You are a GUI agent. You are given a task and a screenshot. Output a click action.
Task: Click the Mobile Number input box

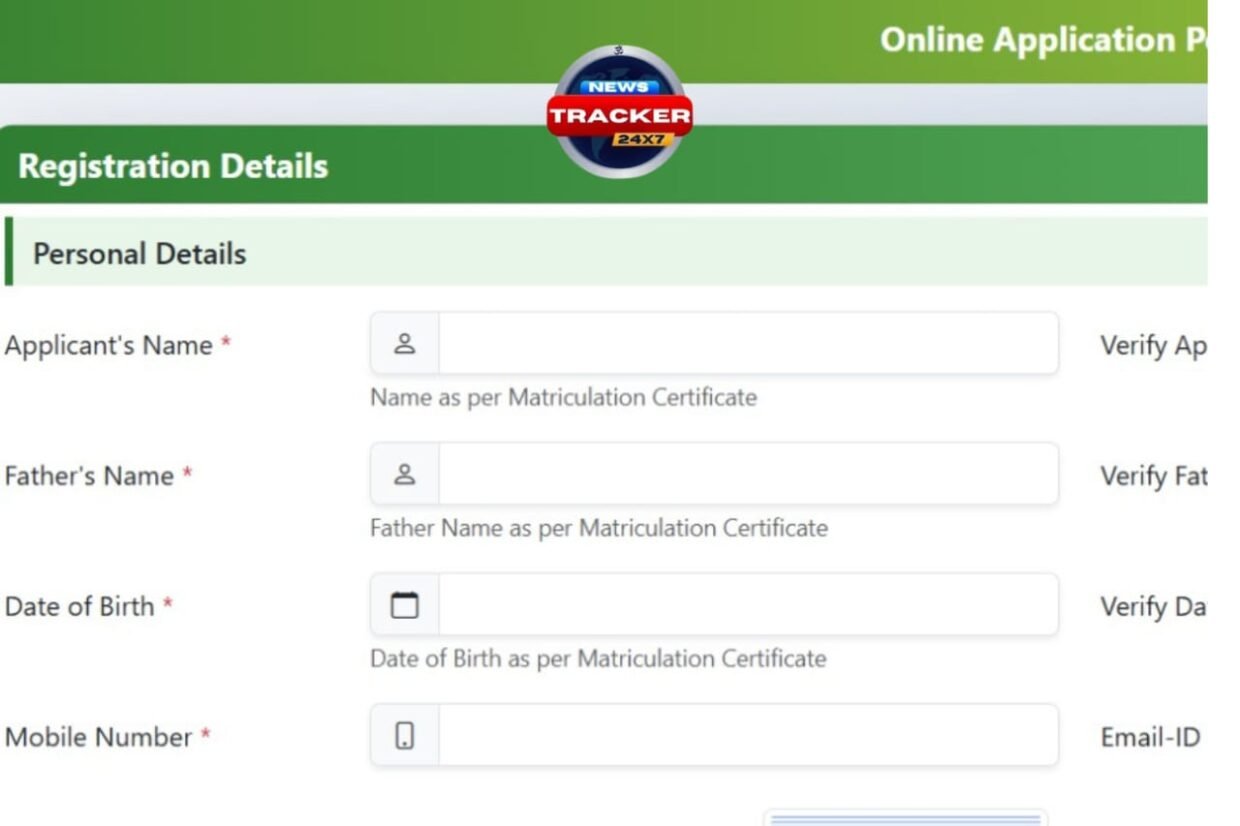click(748, 735)
